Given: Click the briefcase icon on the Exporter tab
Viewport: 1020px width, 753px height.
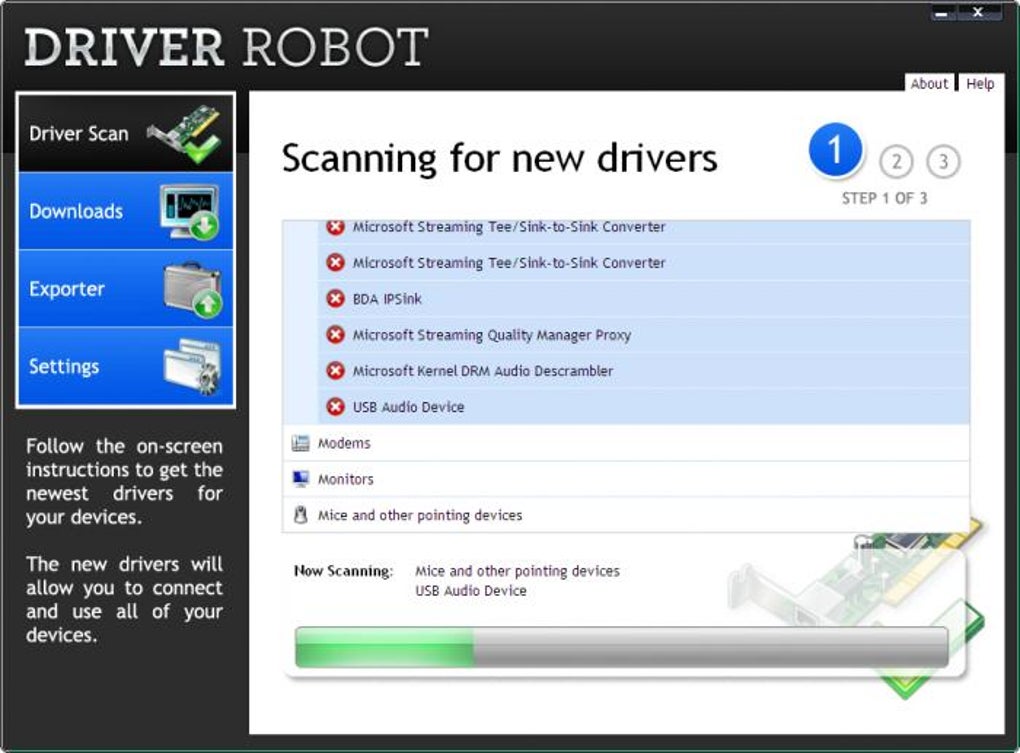Looking at the screenshot, I should pos(193,288).
